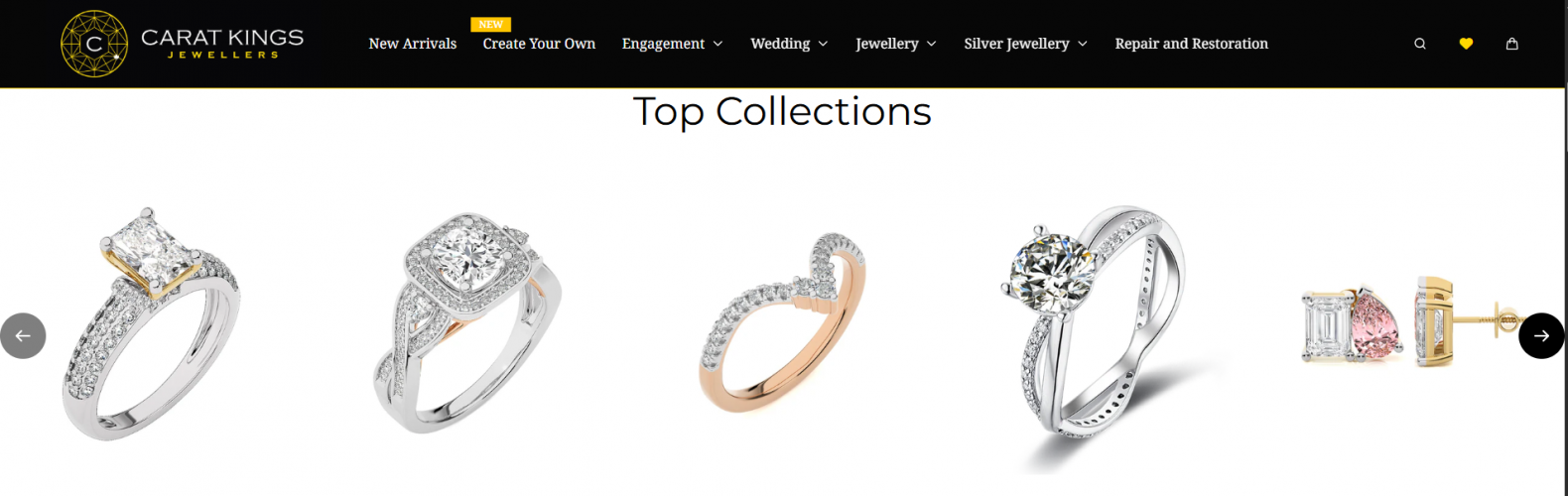This screenshot has height=496, width=1568.
Task: Click the Carat Kings Jewellers wordmark
Action: pyautogui.click(x=222, y=43)
